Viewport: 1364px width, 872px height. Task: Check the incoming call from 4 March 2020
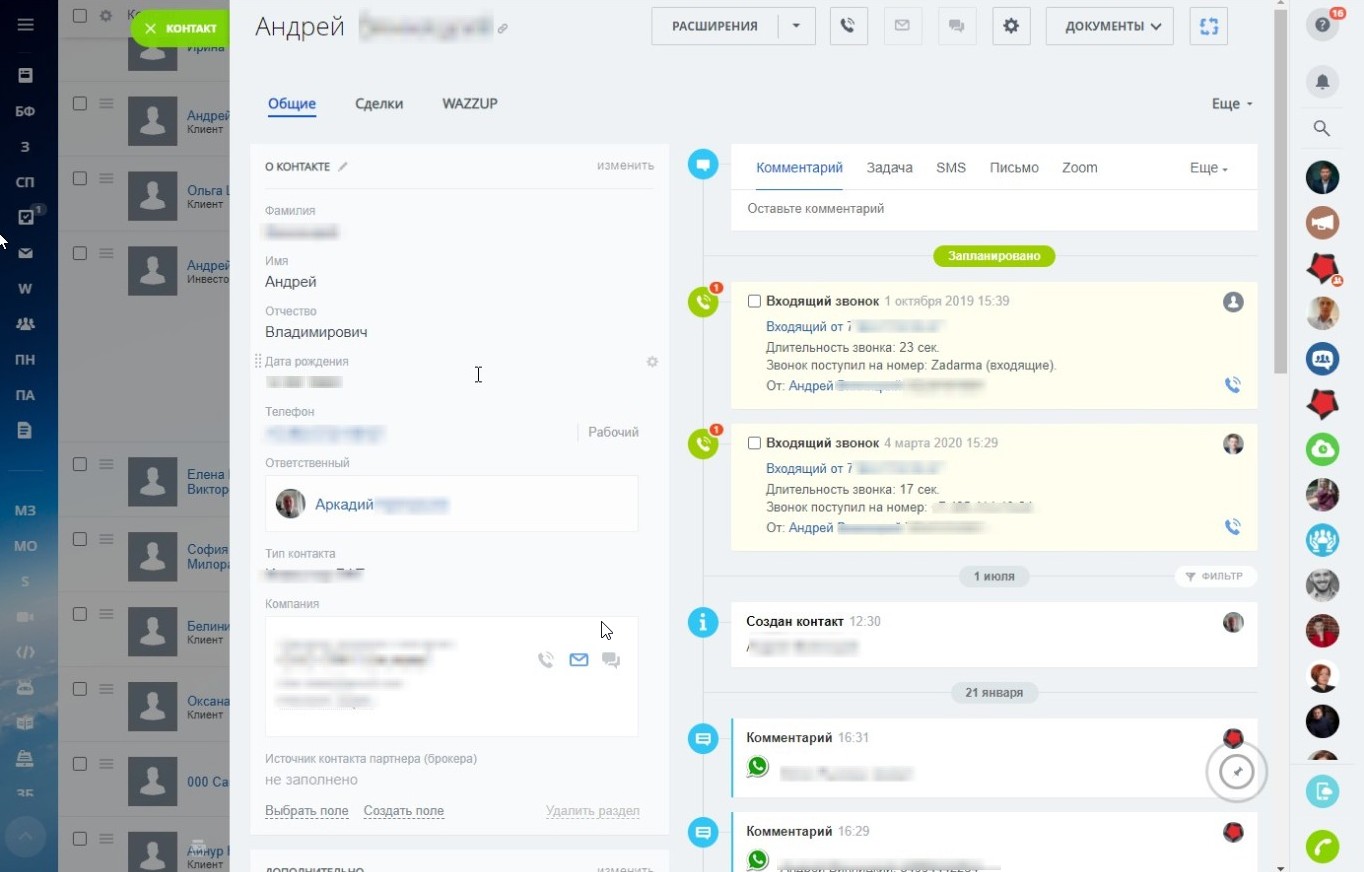coord(754,443)
